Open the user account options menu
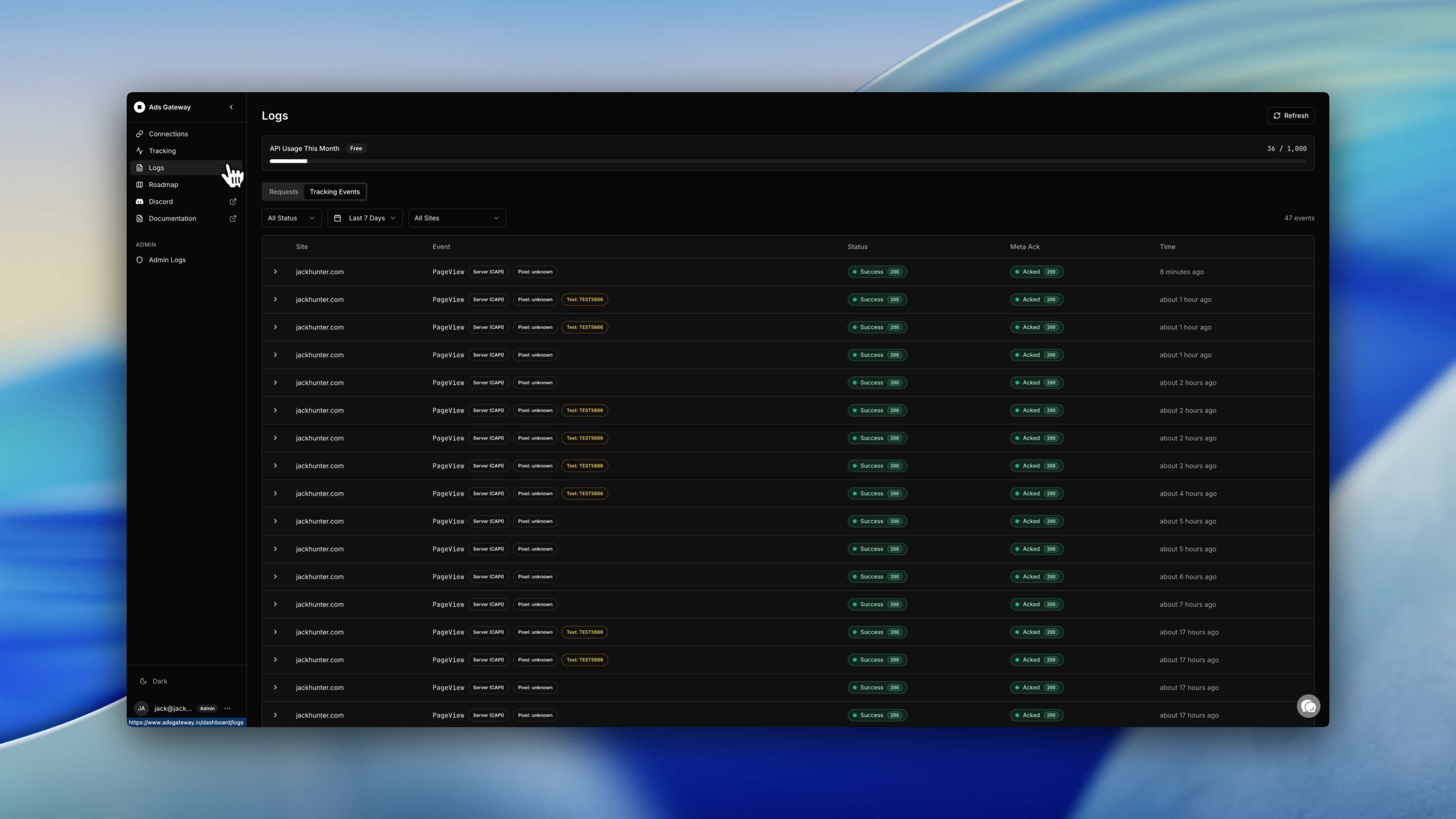This screenshot has height=819, width=1456. click(x=228, y=708)
